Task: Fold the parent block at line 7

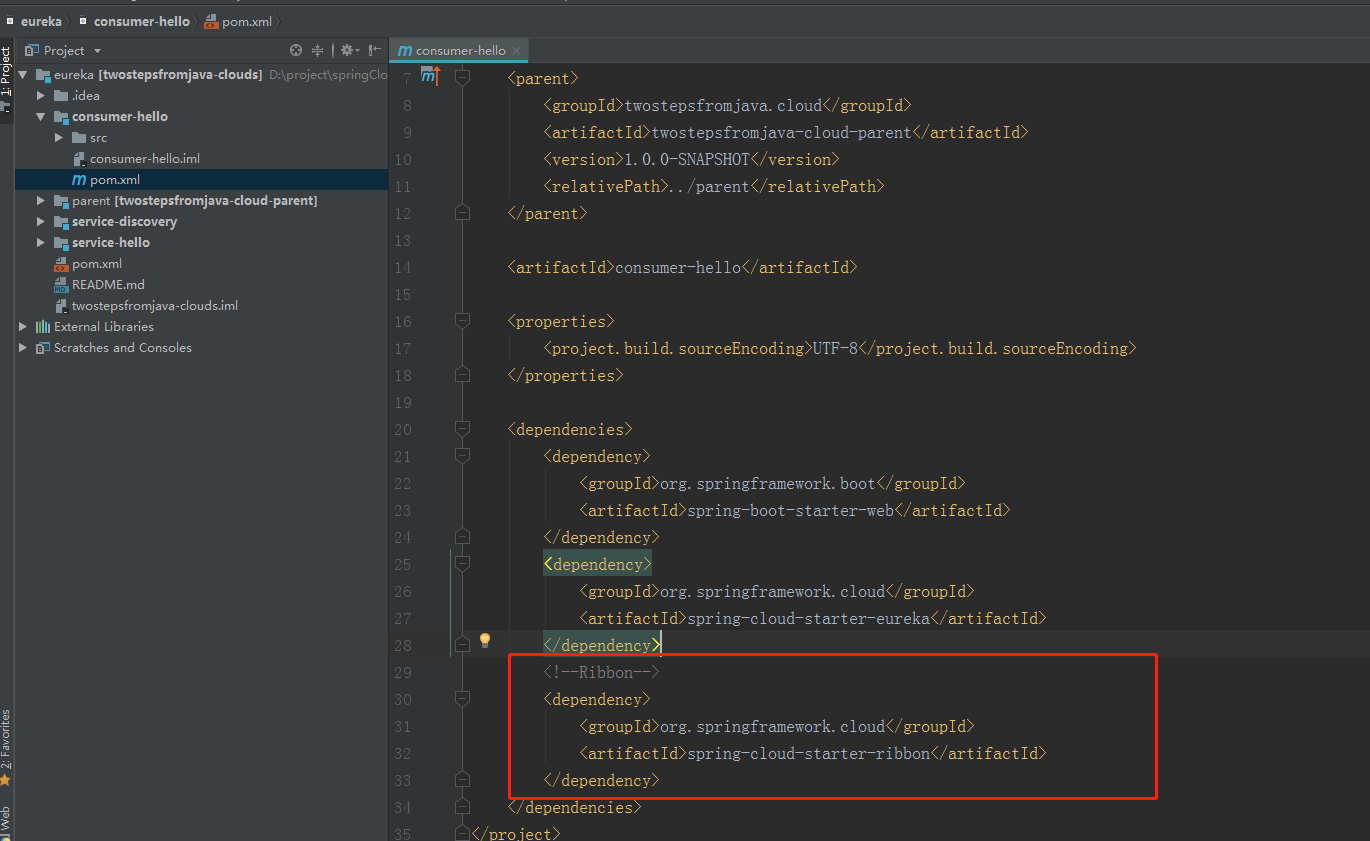Action: click(462, 77)
